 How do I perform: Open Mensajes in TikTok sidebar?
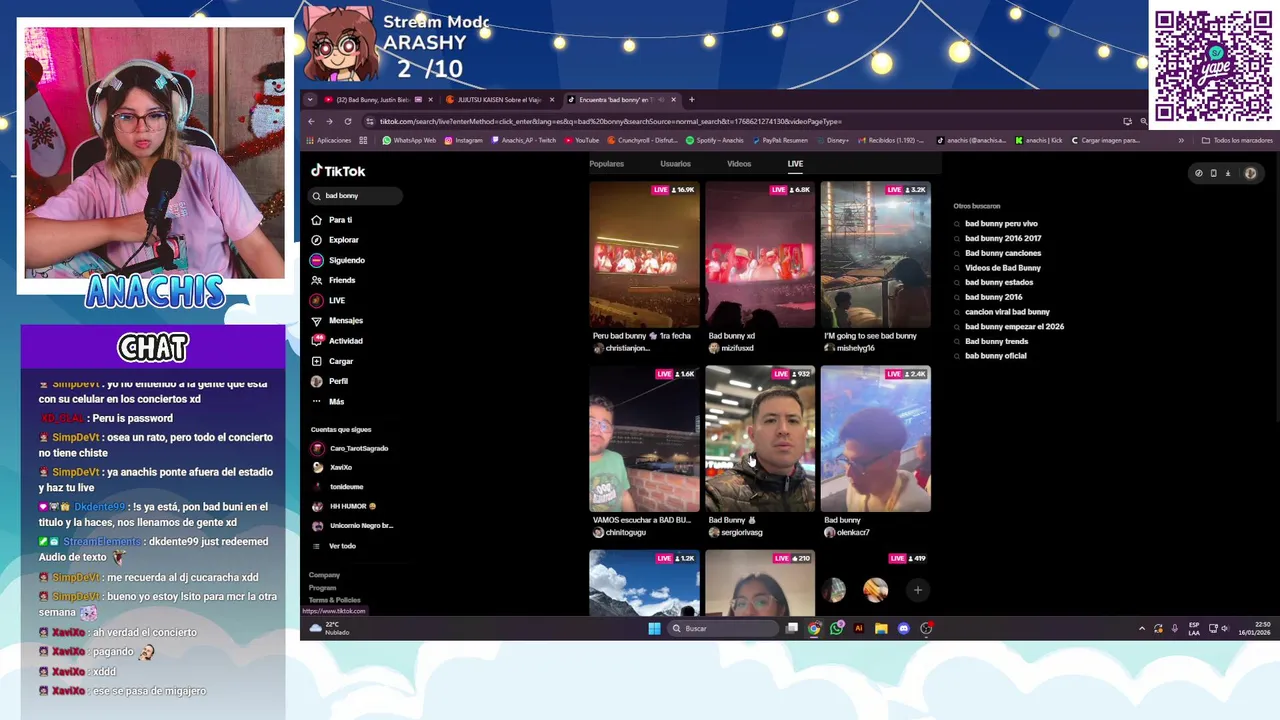[x=338, y=320]
